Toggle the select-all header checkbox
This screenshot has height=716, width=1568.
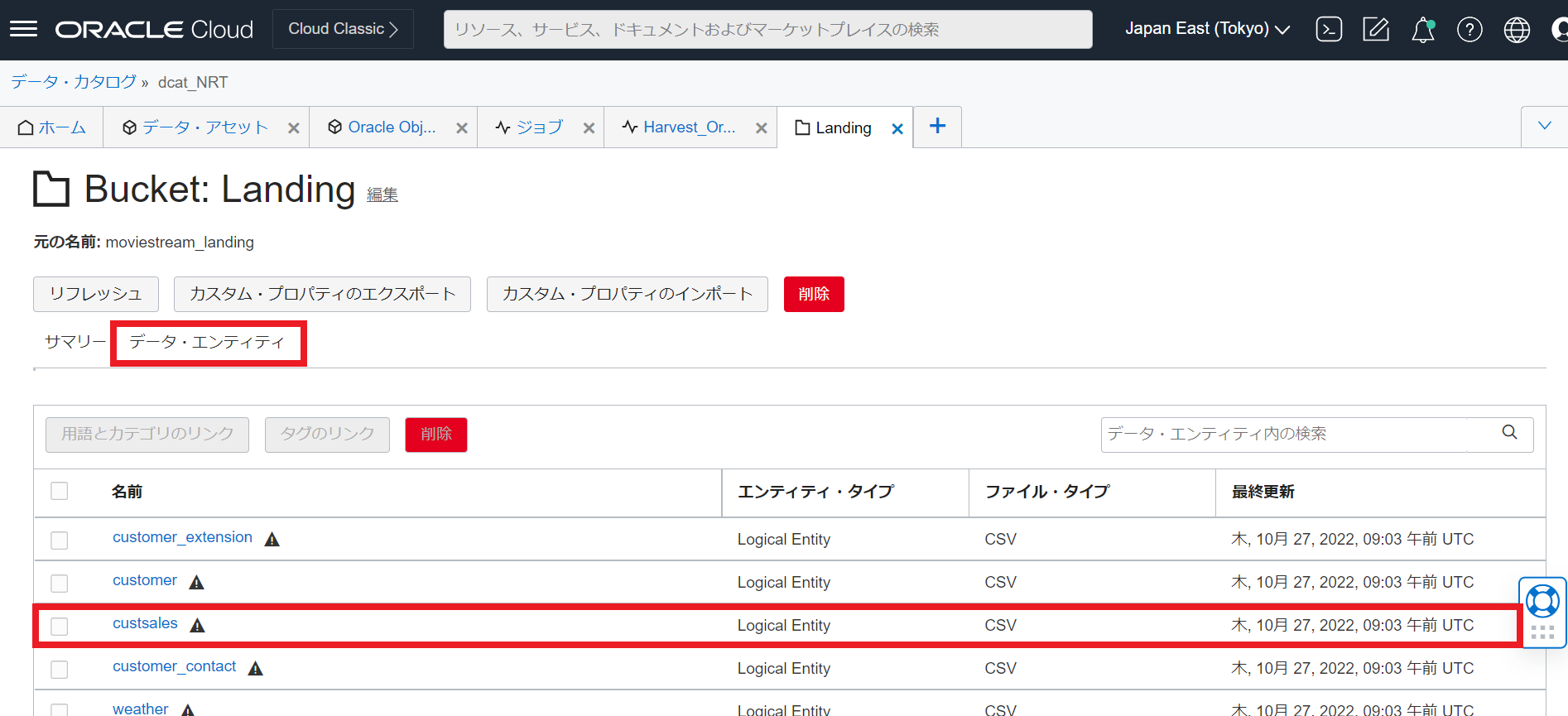(60, 491)
